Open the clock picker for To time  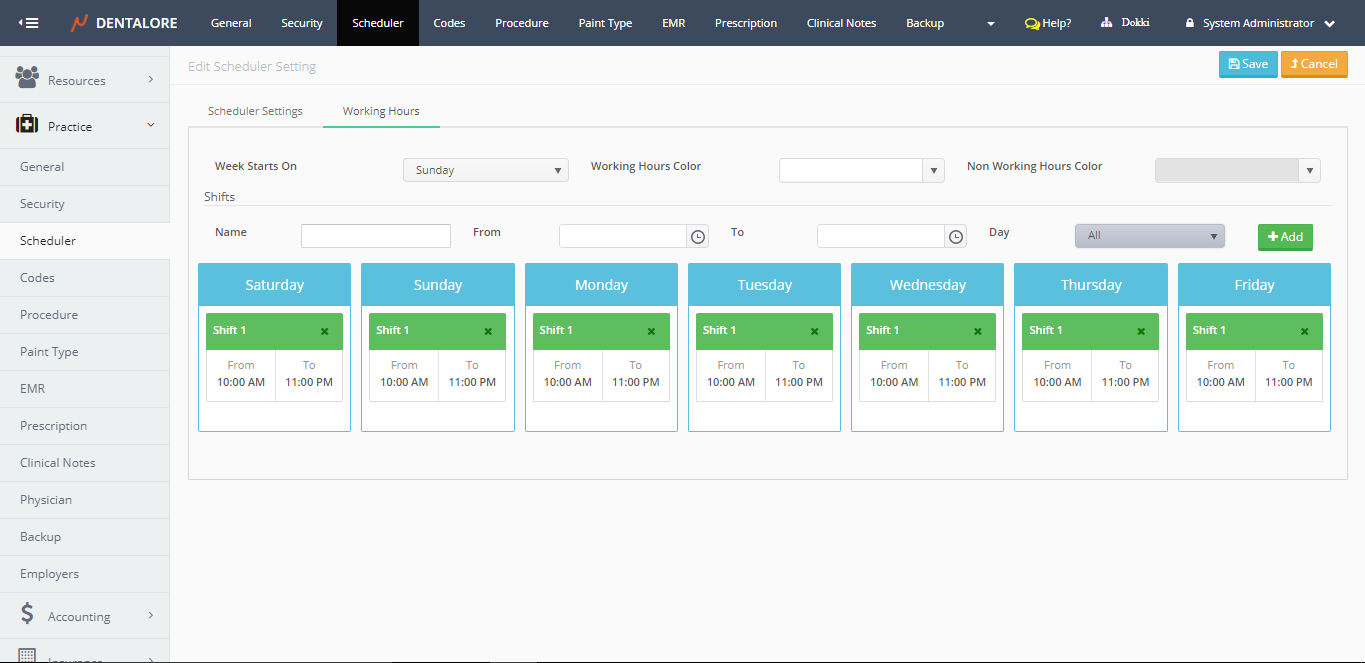956,237
